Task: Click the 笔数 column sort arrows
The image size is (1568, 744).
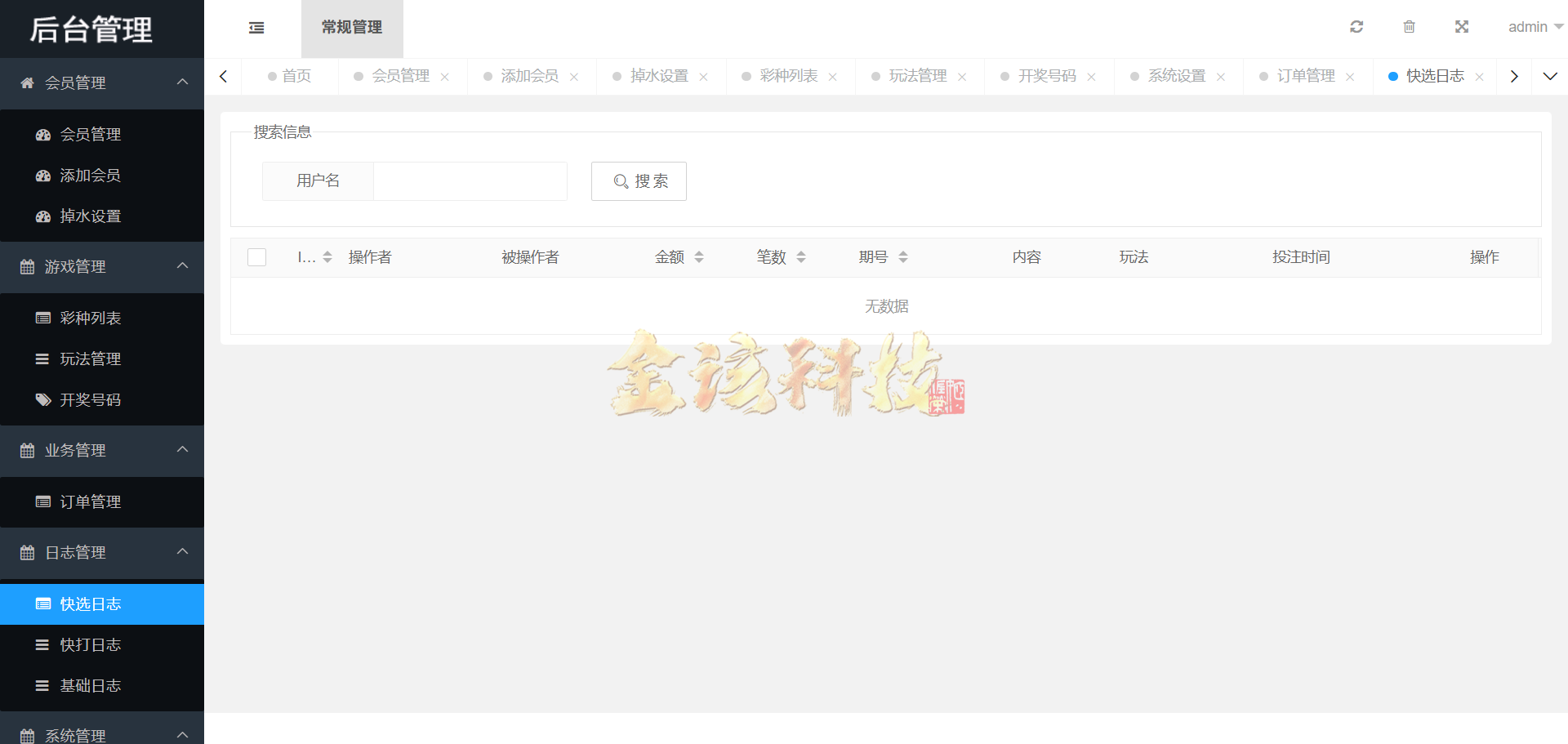Action: pos(802,256)
